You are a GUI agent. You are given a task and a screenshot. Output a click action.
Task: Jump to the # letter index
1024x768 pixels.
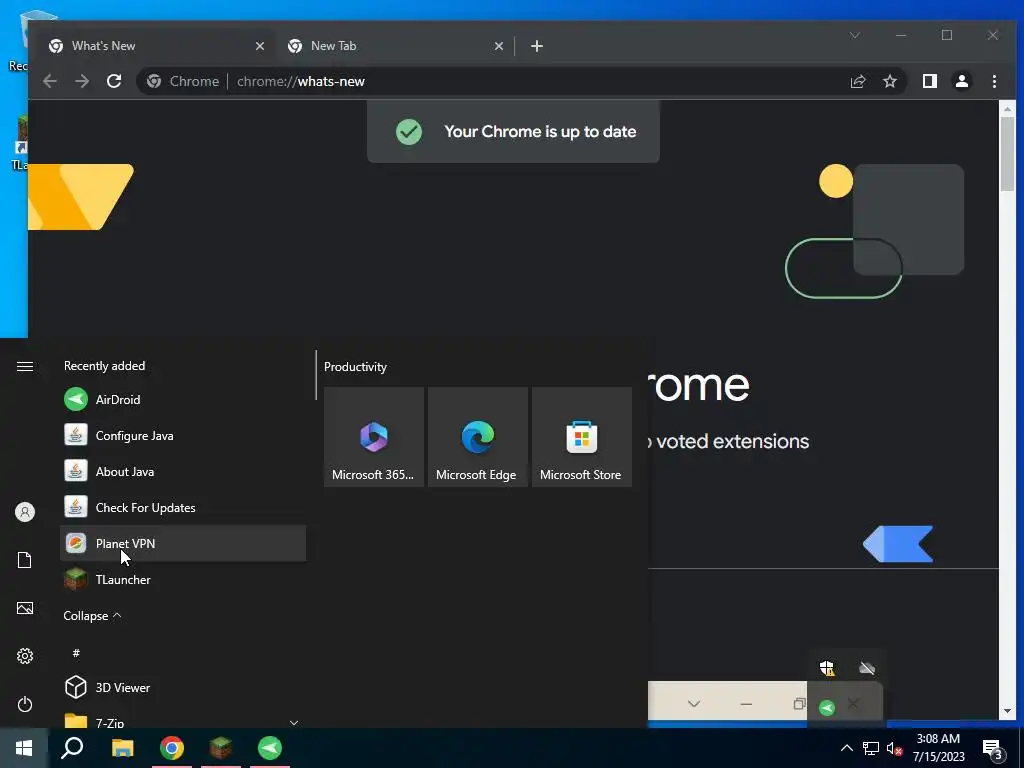[x=76, y=652]
